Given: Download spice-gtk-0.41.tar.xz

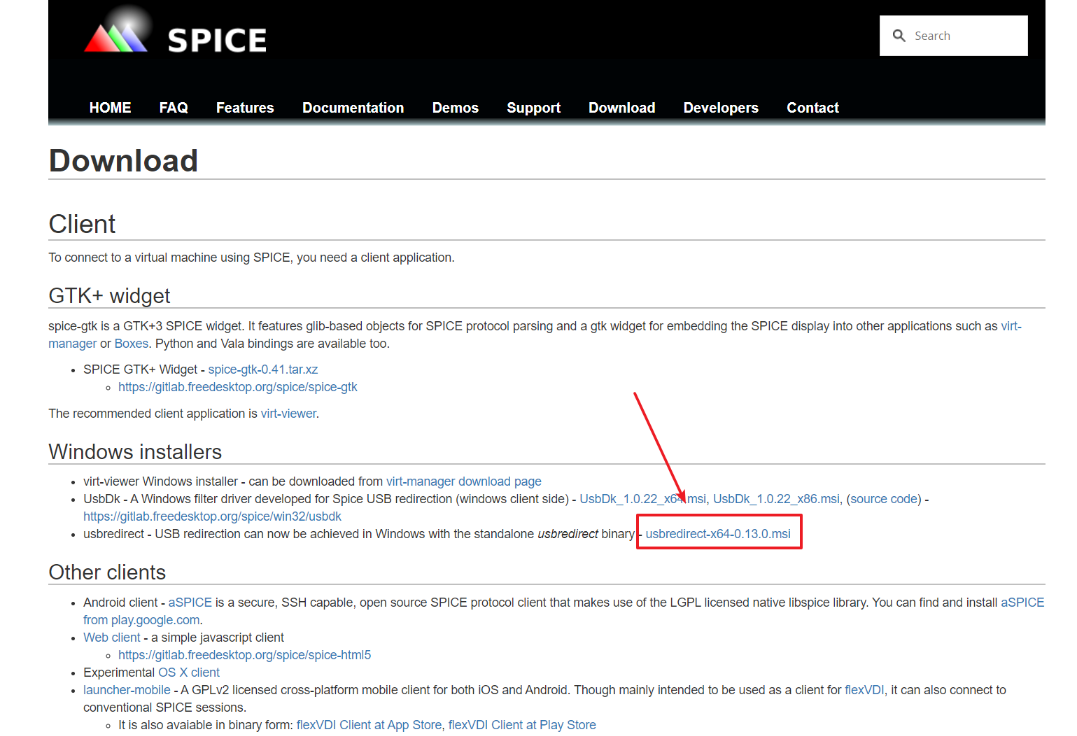Looking at the screenshot, I should pyautogui.click(x=263, y=369).
